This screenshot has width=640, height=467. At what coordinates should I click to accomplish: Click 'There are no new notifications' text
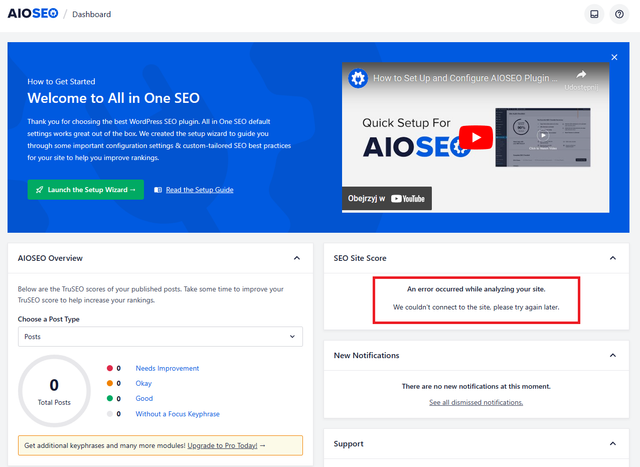pyautogui.click(x=476, y=386)
